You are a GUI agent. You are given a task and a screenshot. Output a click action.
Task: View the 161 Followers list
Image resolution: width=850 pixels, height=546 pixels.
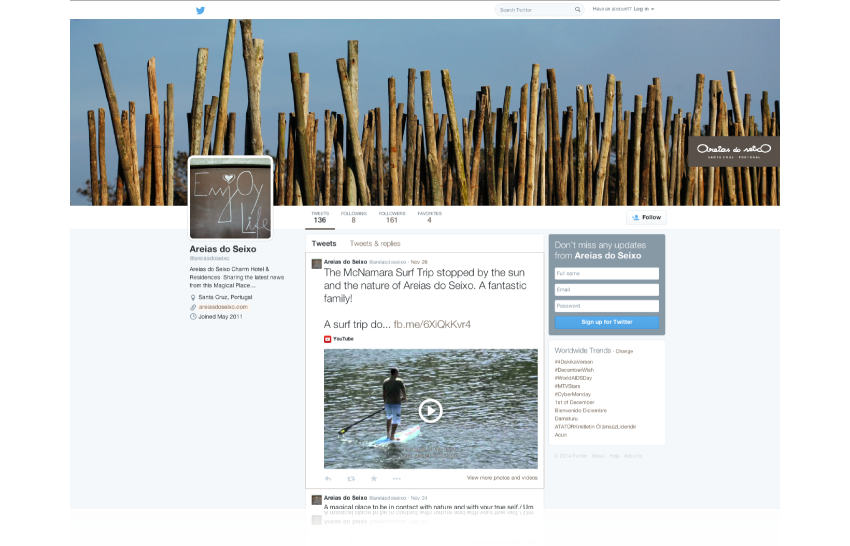pos(392,217)
